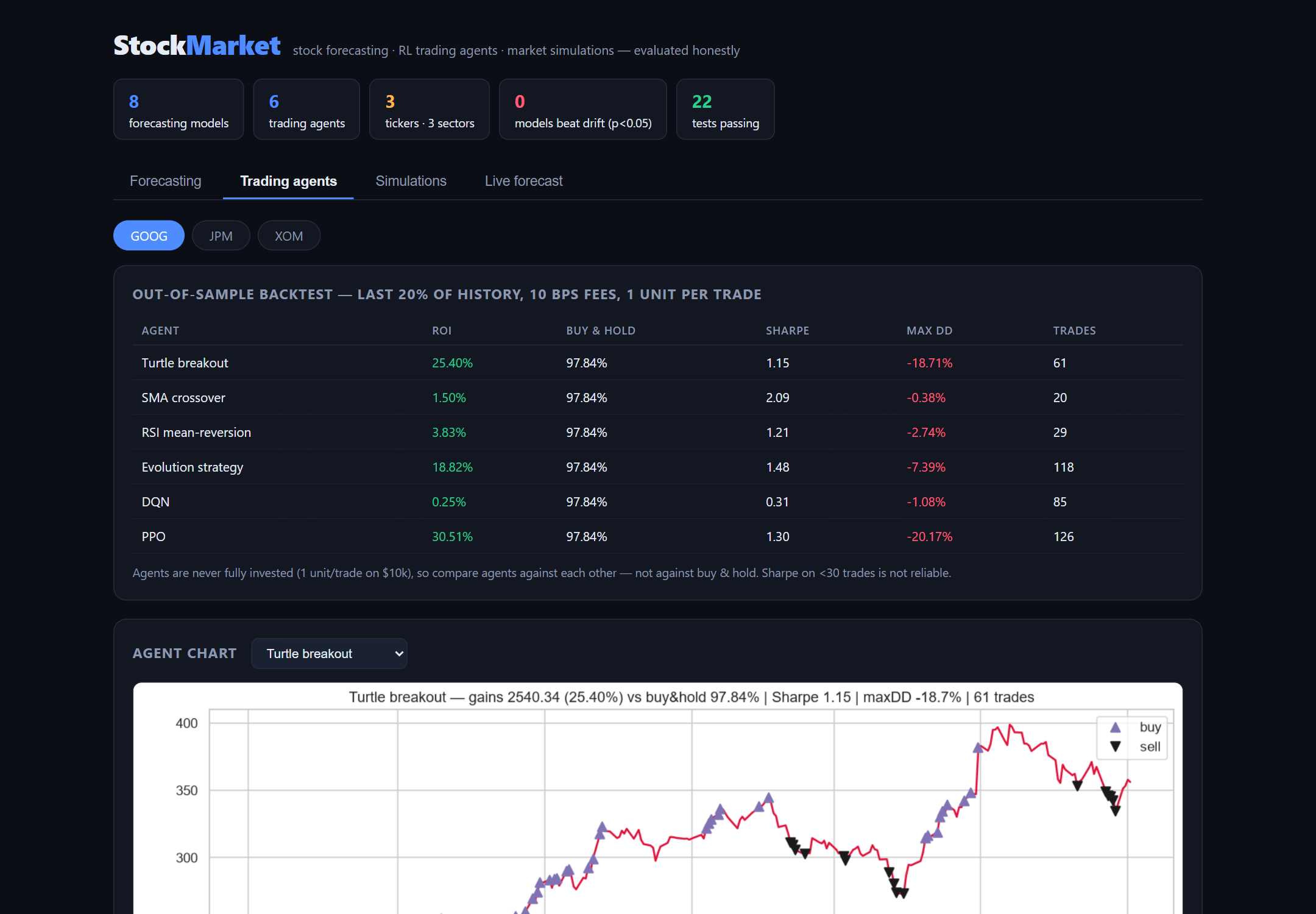1316x914 pixels.
Task: Click the trades count 126
Action: click(1063, 537)
